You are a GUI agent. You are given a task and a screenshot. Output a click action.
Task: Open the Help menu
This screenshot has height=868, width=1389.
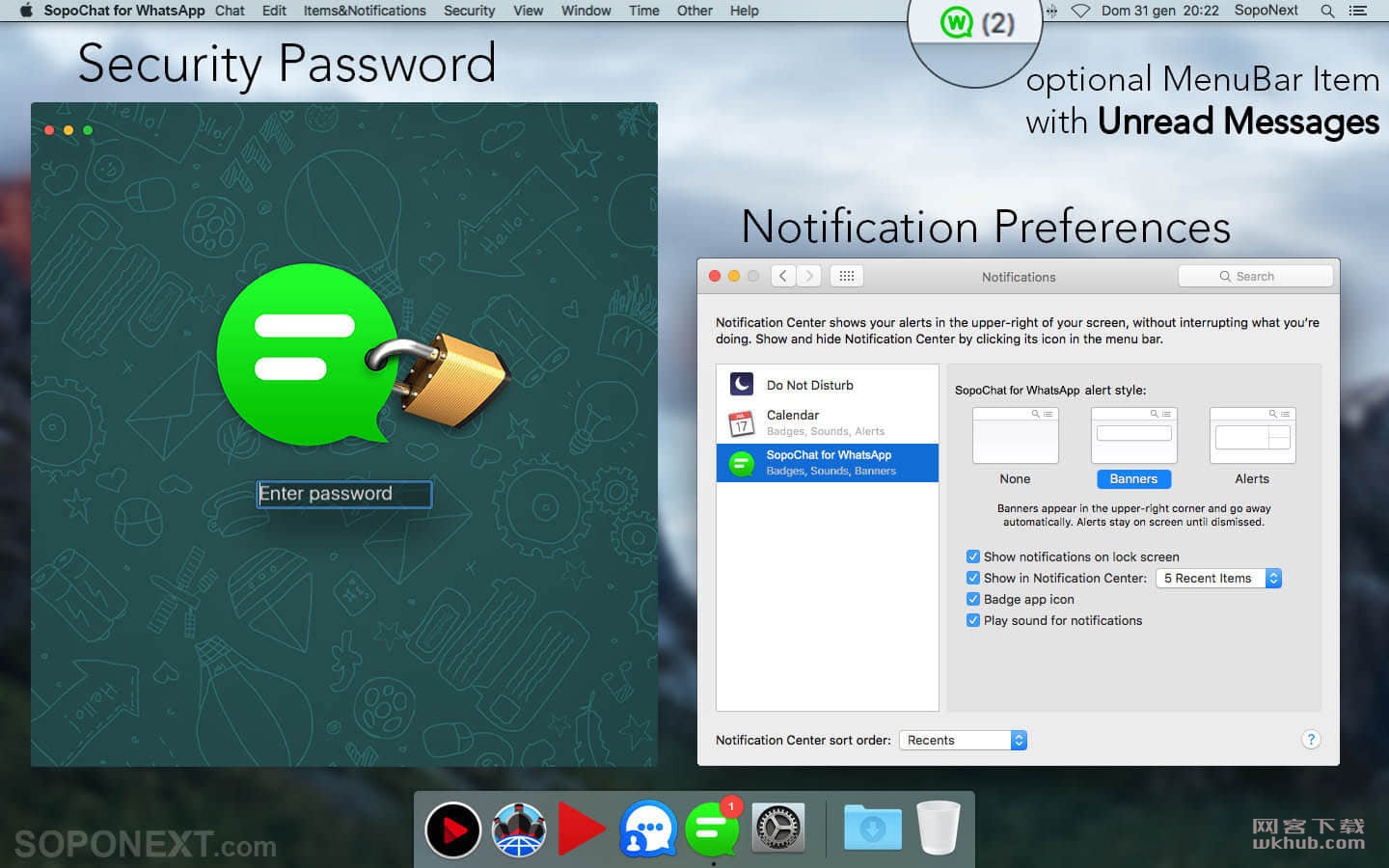coord(744,11)
